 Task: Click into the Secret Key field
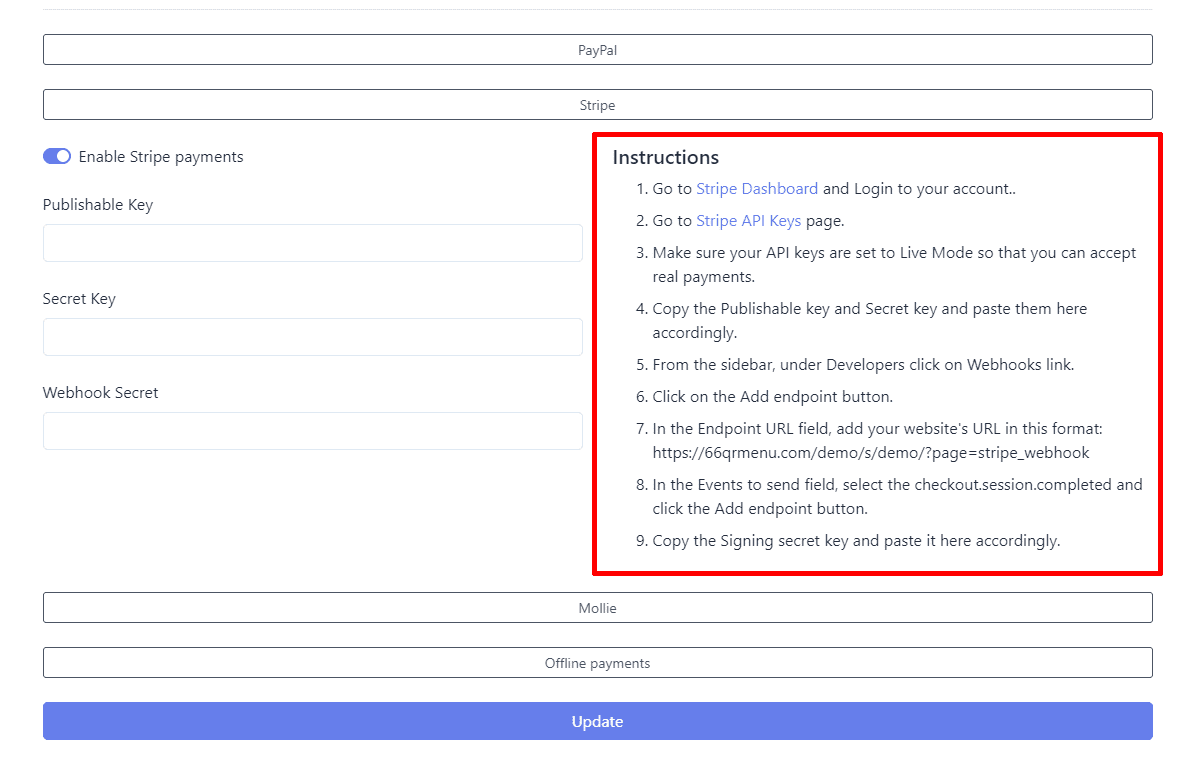tap(312, 337)
